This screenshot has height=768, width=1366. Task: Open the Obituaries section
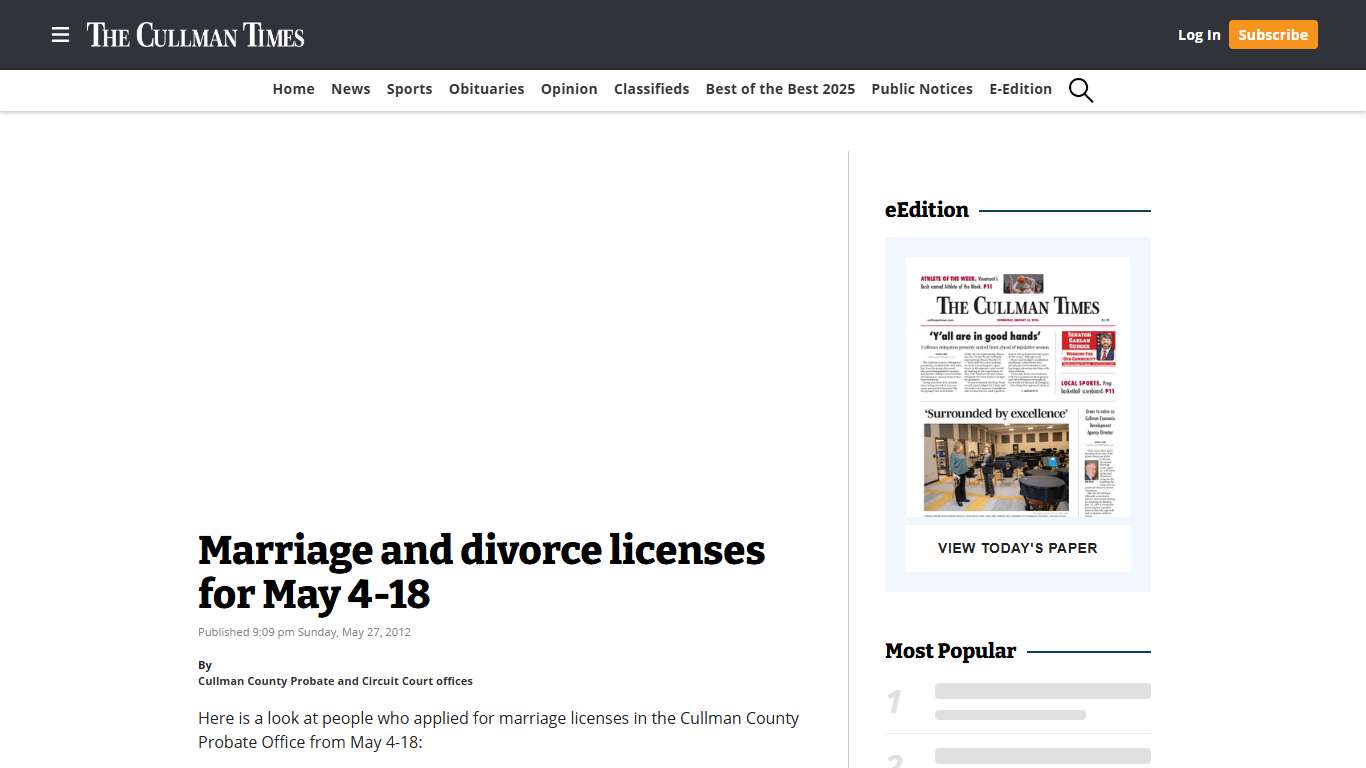(486, 89)
